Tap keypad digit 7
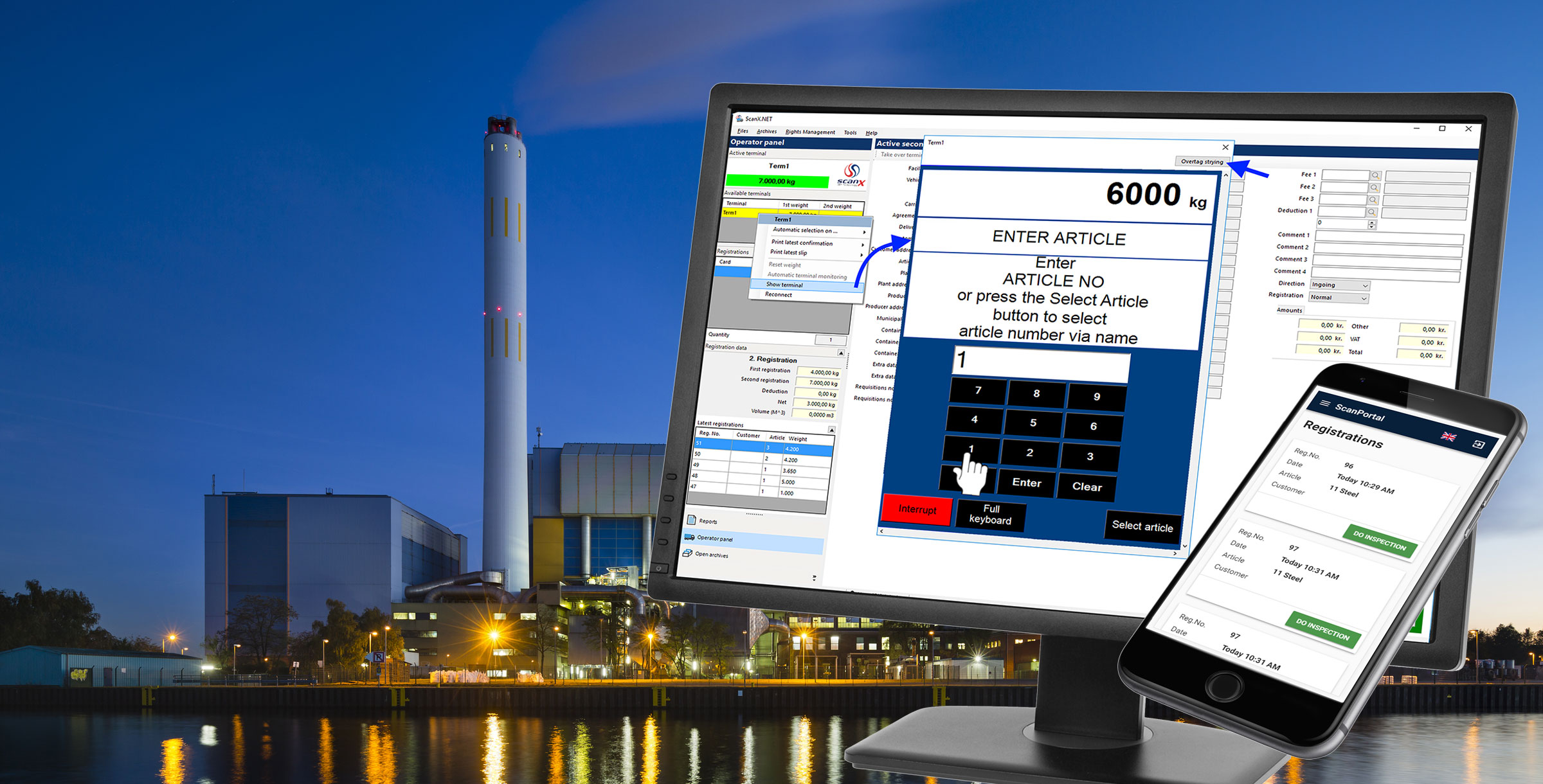1543x784 pixels. tap(978, 390)
